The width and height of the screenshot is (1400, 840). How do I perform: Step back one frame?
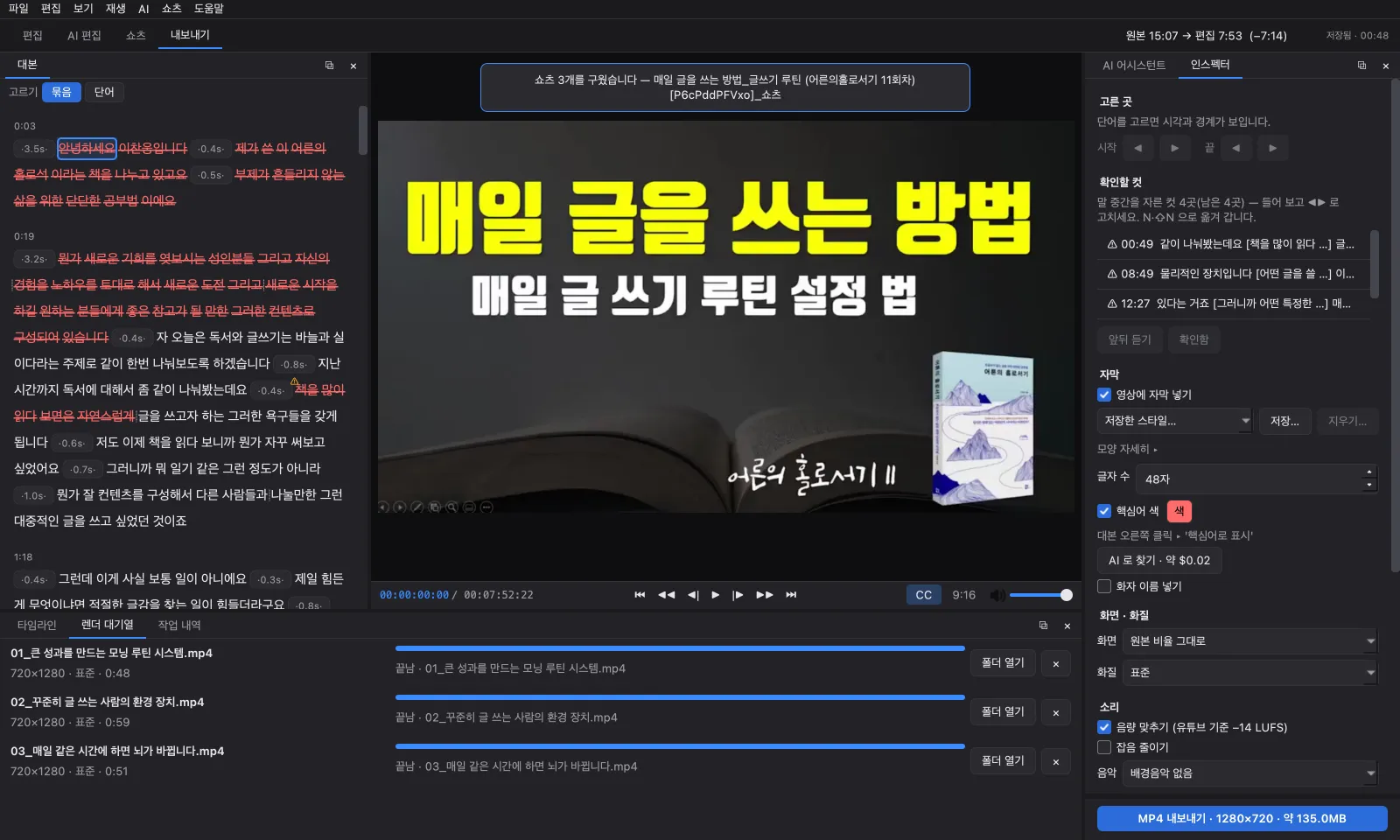(x=693, y=595)
